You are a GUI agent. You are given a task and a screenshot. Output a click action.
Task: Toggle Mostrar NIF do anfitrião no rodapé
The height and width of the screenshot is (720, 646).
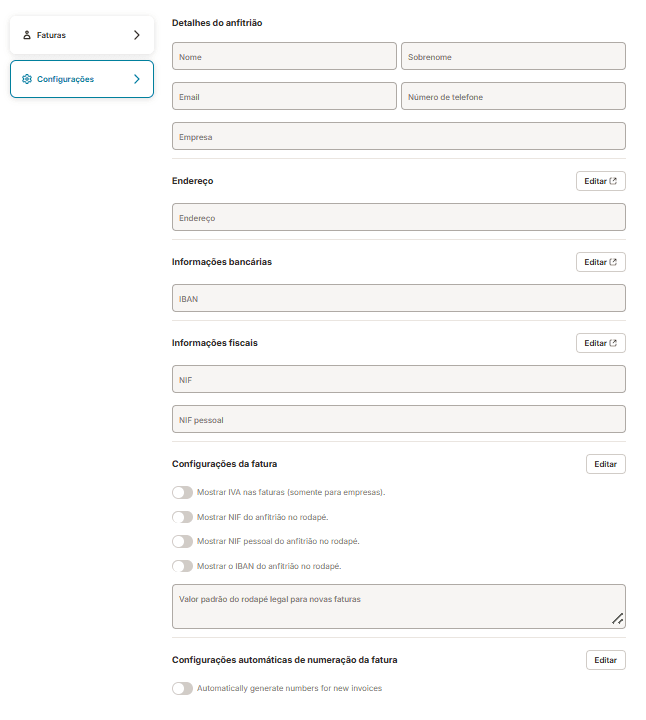182,517
